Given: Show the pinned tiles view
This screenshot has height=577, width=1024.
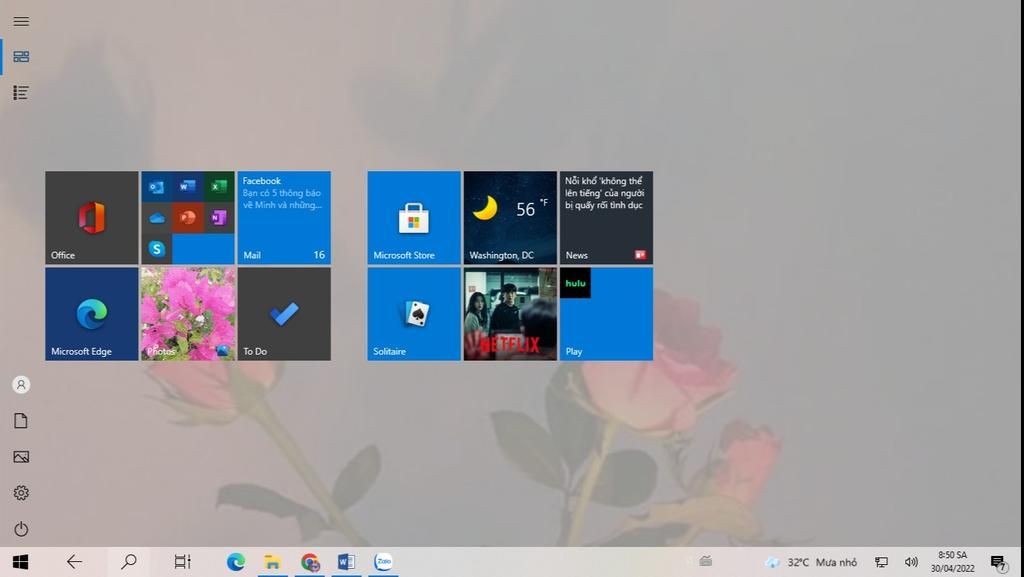Looking at the screenshot, I should [x=21, y=57].
